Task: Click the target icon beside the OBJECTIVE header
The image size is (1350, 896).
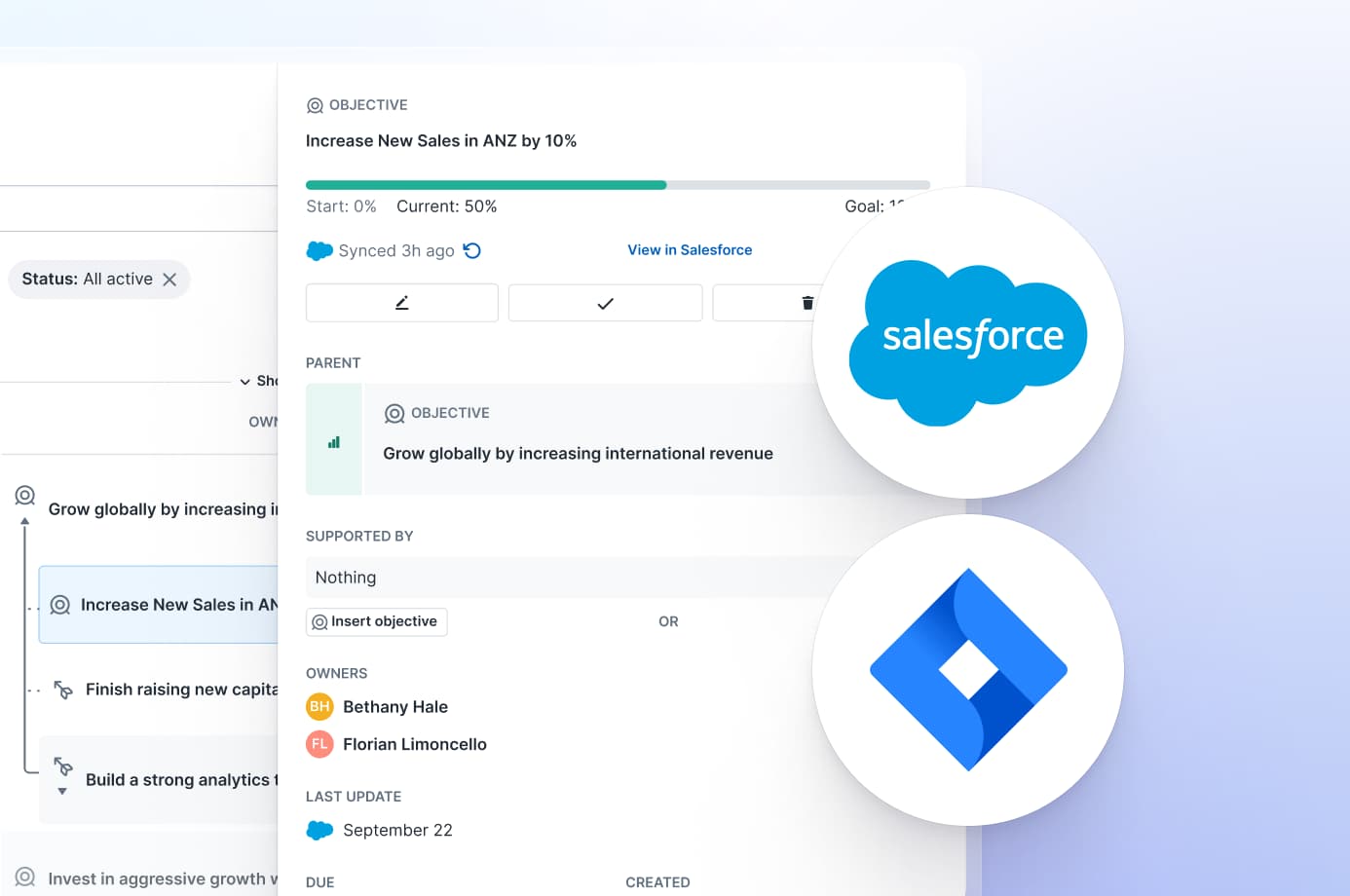Action: click(x=315, y=104)
